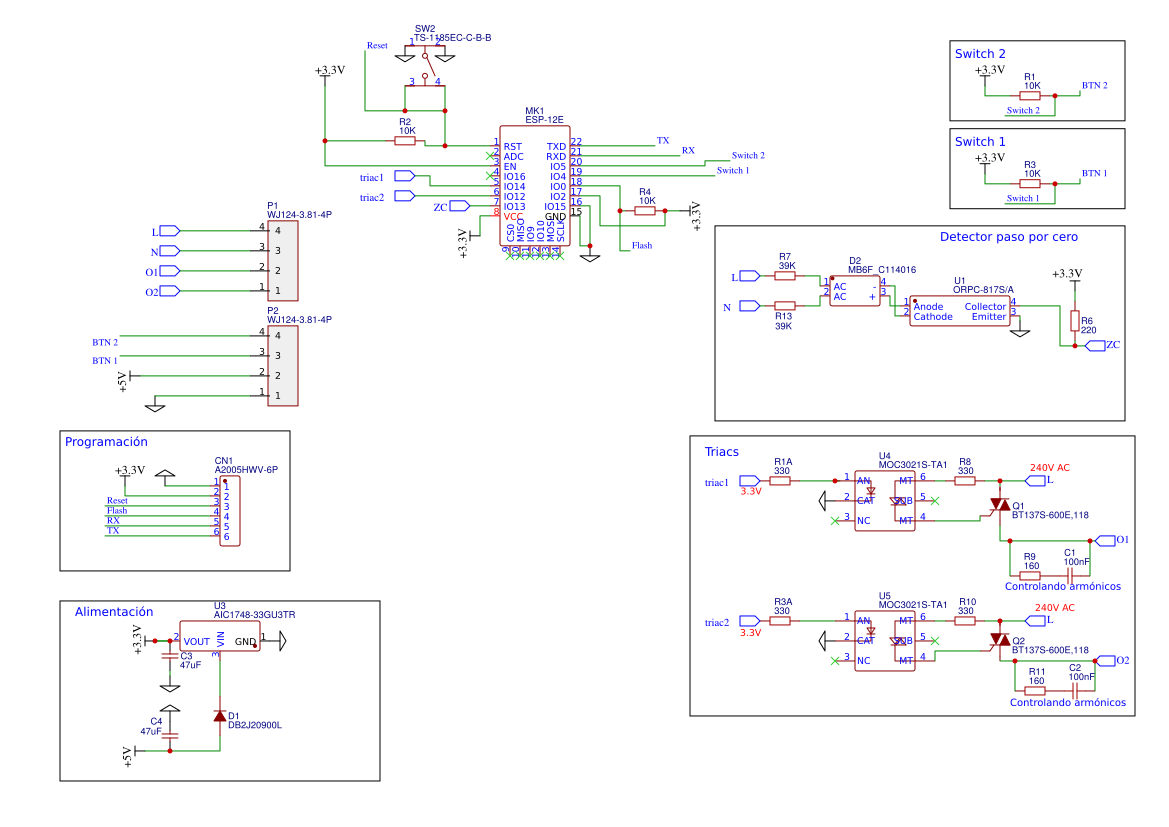Click the no-connect marker on ADC pin 2
Image resolution: width=1169 pixels, height=827 pixels.
(491, 156)
